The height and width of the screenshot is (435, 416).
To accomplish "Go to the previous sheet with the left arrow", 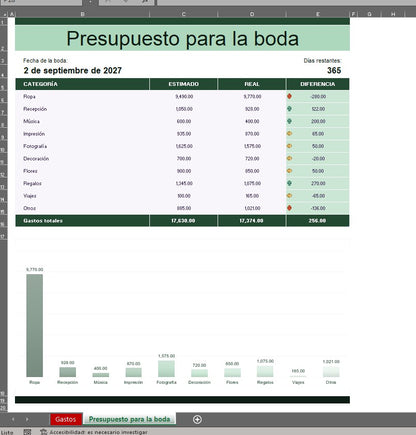I will [13, 419].
